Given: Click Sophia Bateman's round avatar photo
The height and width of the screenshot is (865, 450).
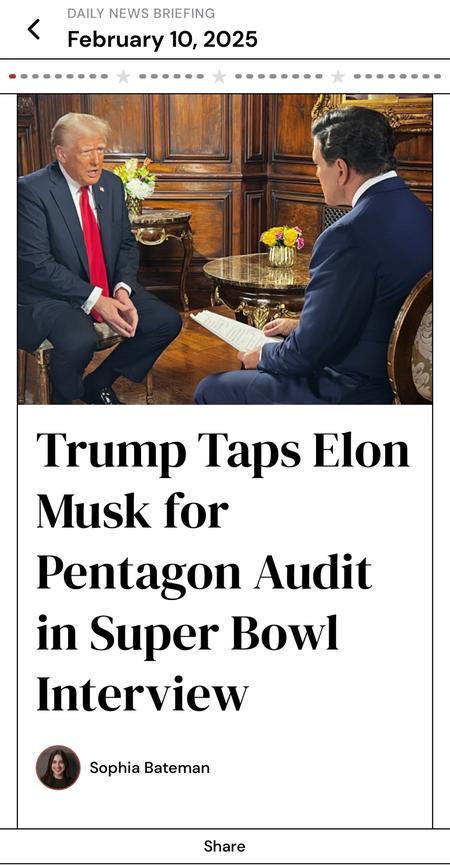Looking at the screenshot, I should [x=58, y=767].
